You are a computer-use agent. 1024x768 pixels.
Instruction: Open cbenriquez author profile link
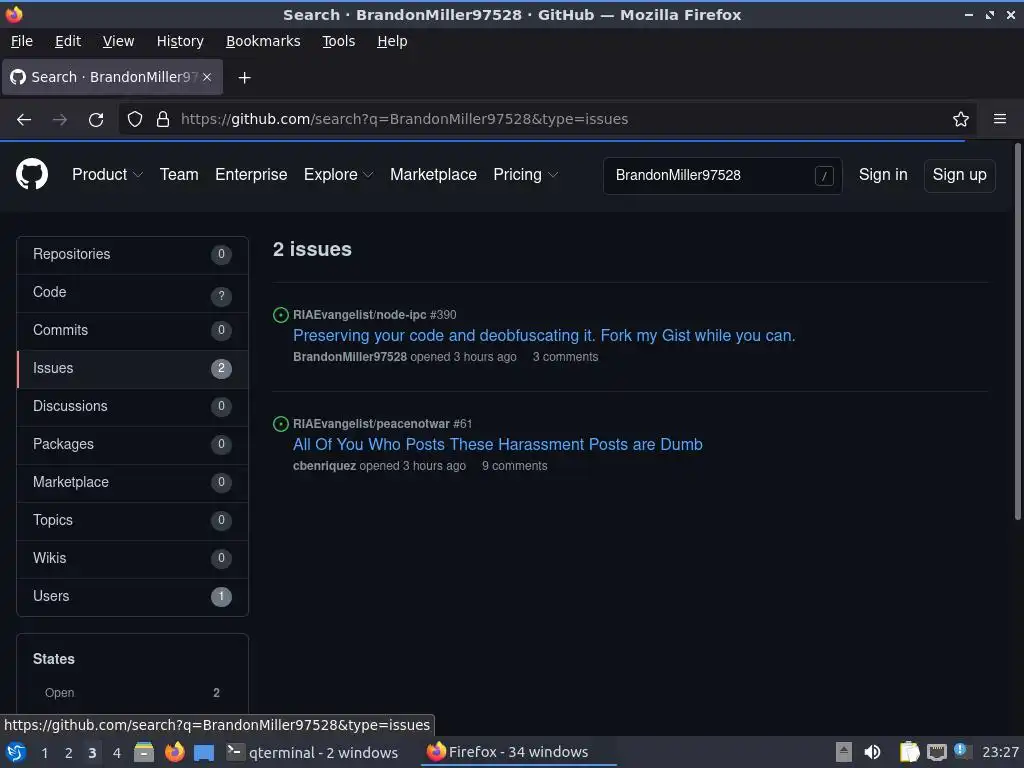point(325,466)
